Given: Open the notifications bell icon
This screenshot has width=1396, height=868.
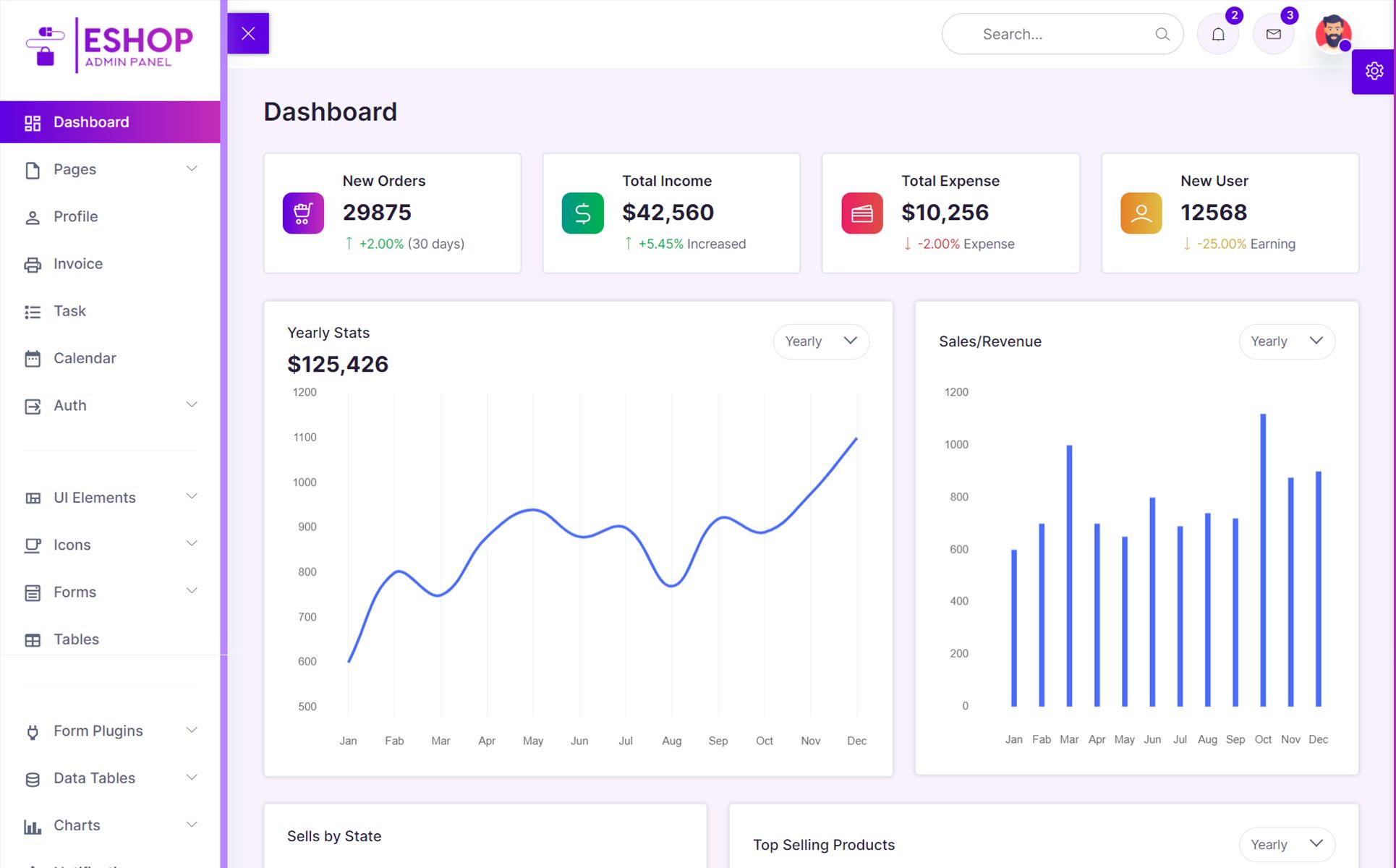Looking at the screenshot, I should pos(1218,34).
